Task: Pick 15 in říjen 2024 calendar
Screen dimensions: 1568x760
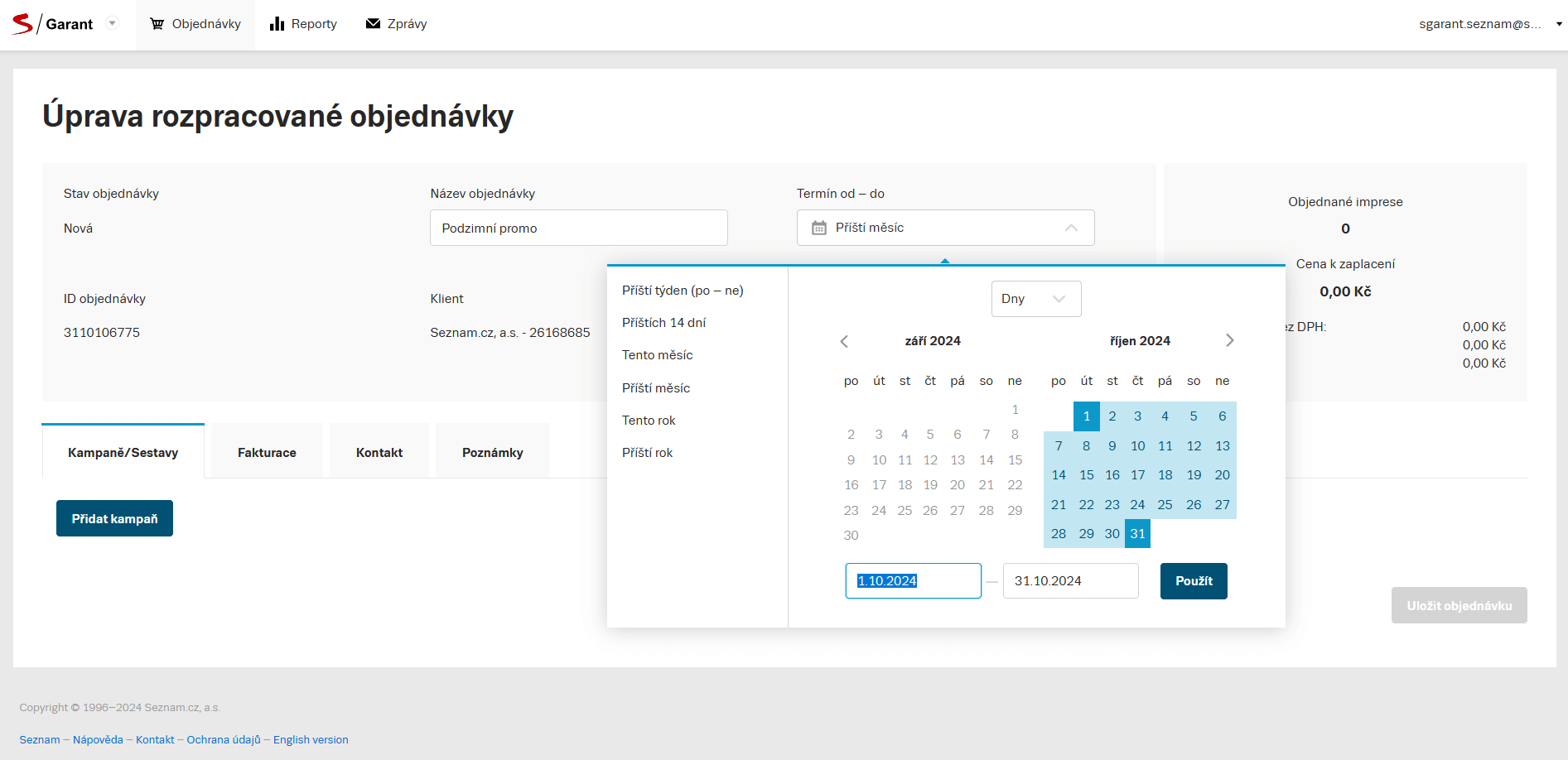Action: (x=1086, y=475)
